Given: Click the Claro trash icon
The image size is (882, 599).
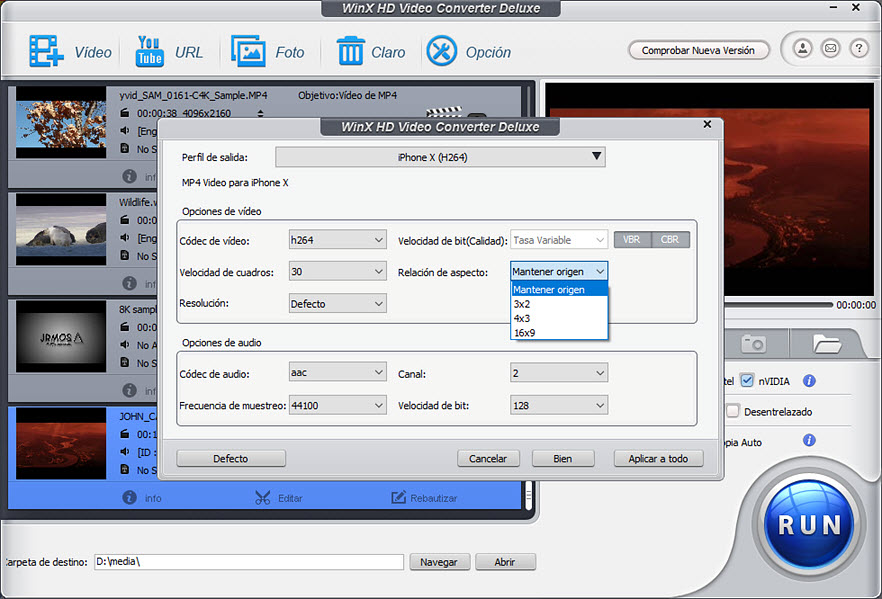Looking at the screenshot, I should [x=351, y=51].
